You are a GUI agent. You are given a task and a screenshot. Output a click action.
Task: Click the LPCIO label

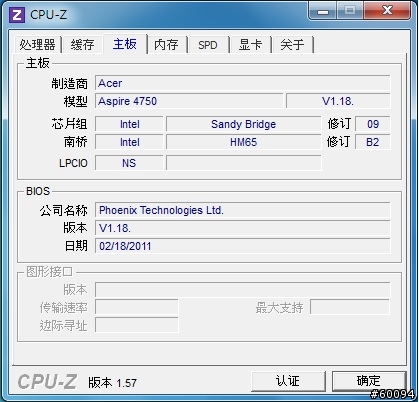tap(73, 163)
